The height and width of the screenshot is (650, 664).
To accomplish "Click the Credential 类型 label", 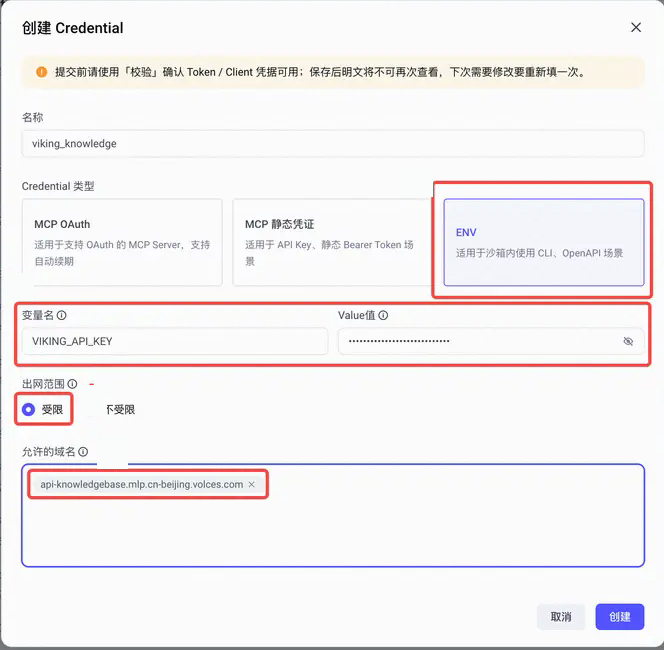I will pos(58,186).
